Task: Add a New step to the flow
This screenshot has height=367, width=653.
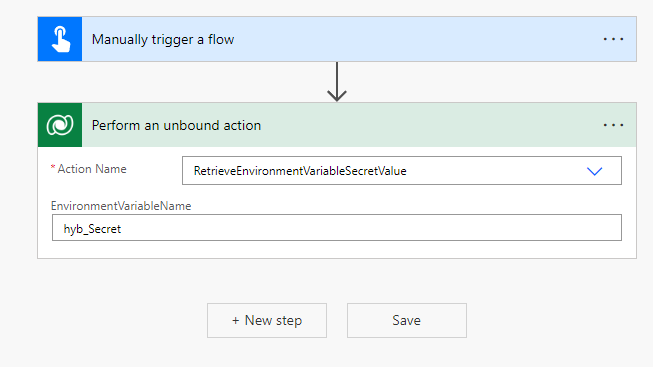Action: (x=267, y=320)
